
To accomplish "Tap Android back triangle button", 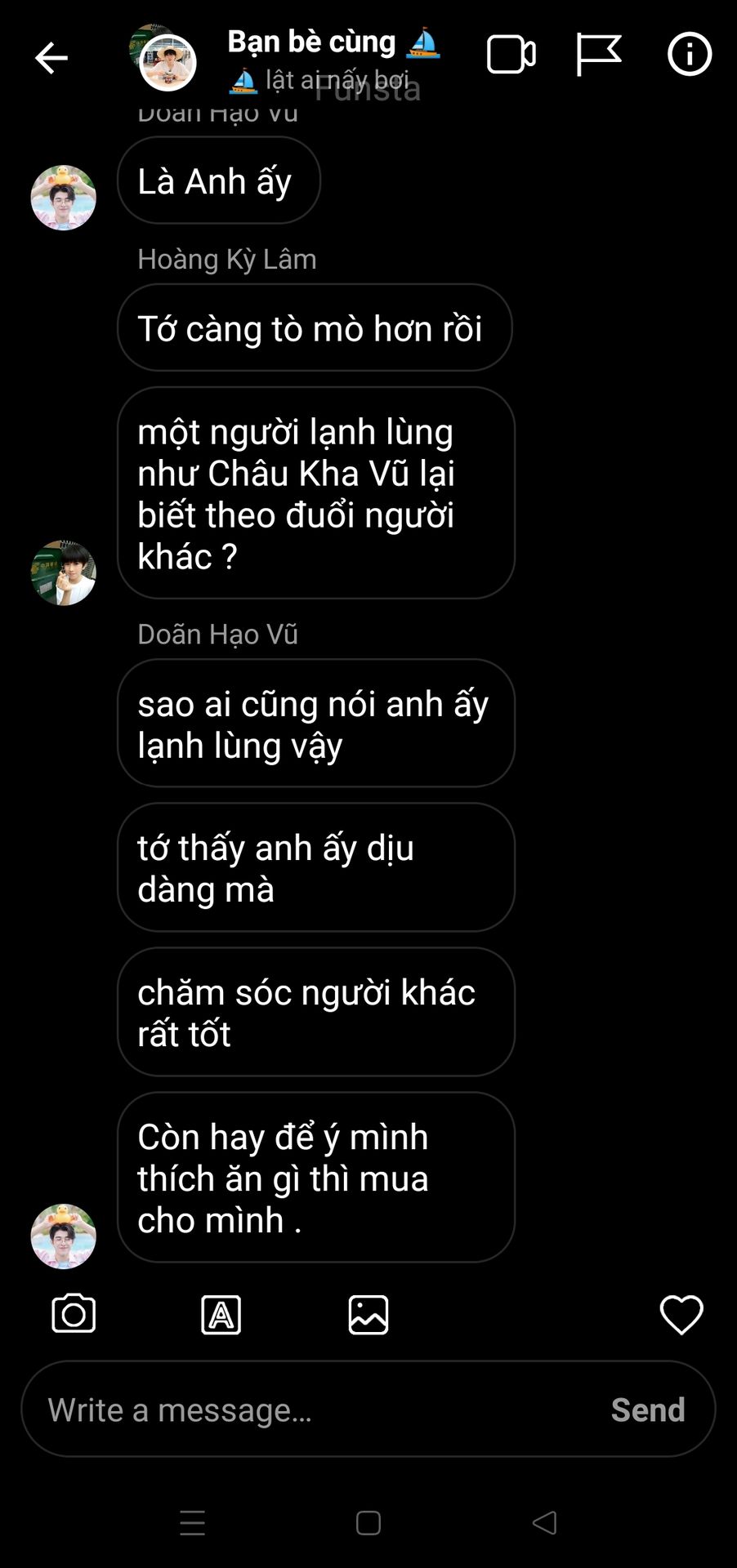I will click(545, 1523).
